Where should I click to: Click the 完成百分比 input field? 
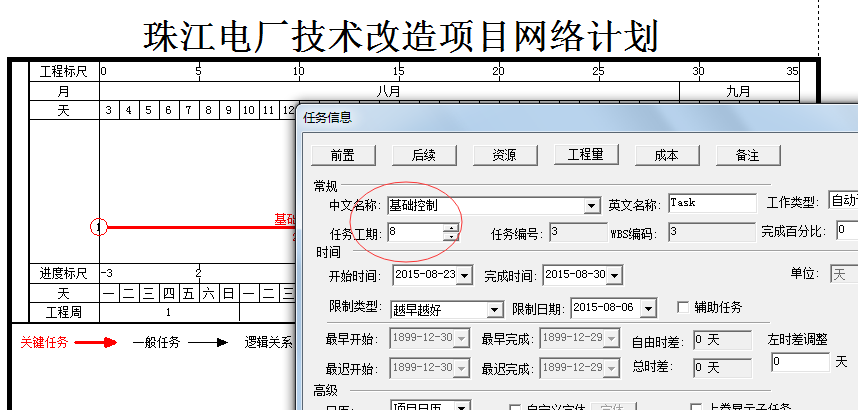coord(846,232)
